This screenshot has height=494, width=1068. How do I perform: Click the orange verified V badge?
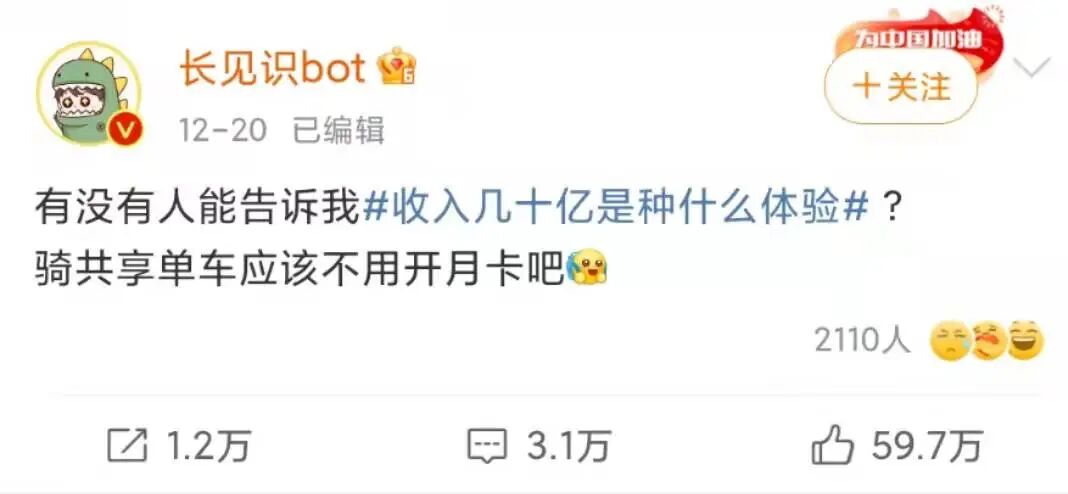tap(128, 127)
